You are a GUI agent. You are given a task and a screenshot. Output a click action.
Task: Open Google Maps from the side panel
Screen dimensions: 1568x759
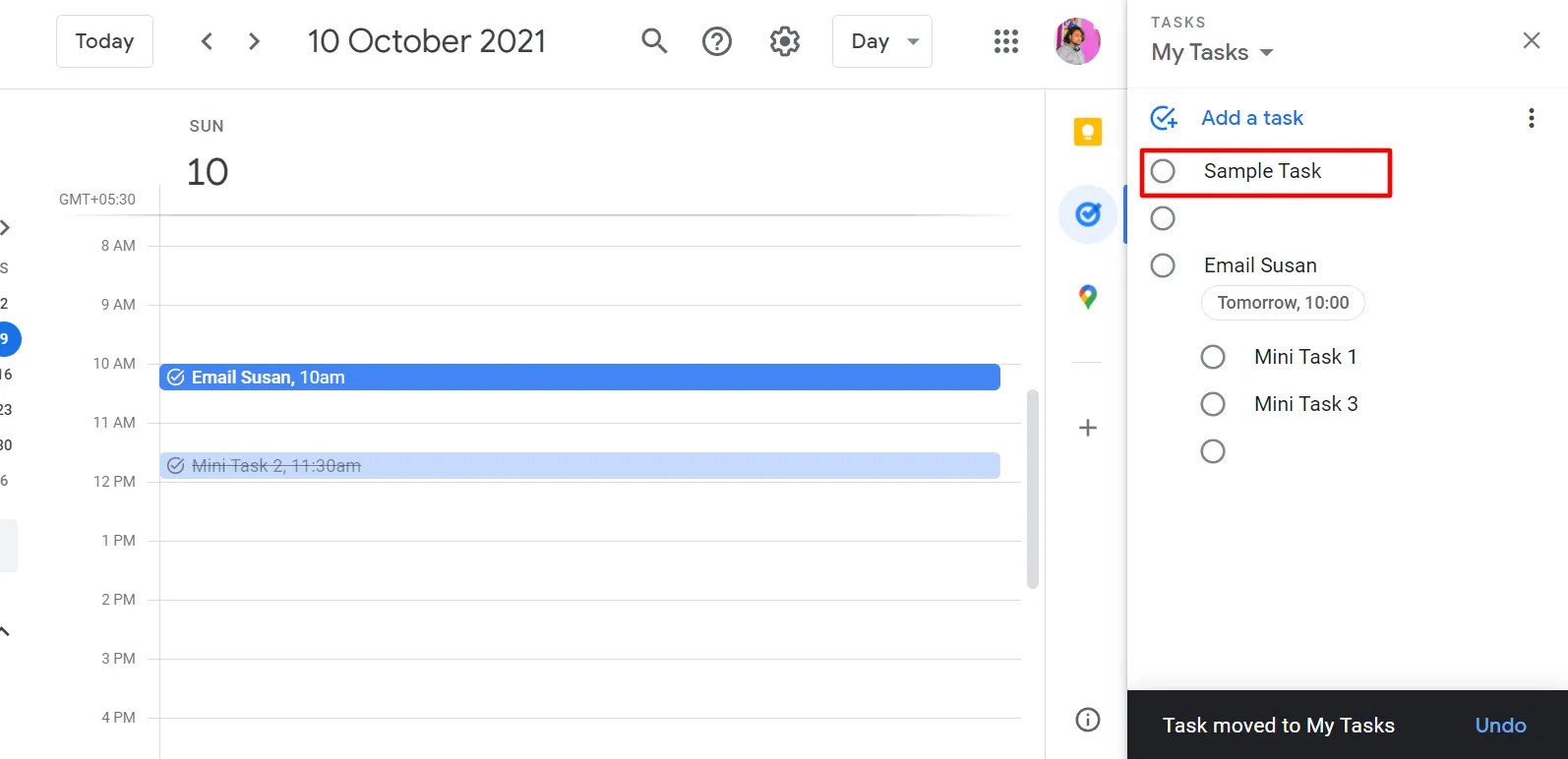pos(1086,296)
